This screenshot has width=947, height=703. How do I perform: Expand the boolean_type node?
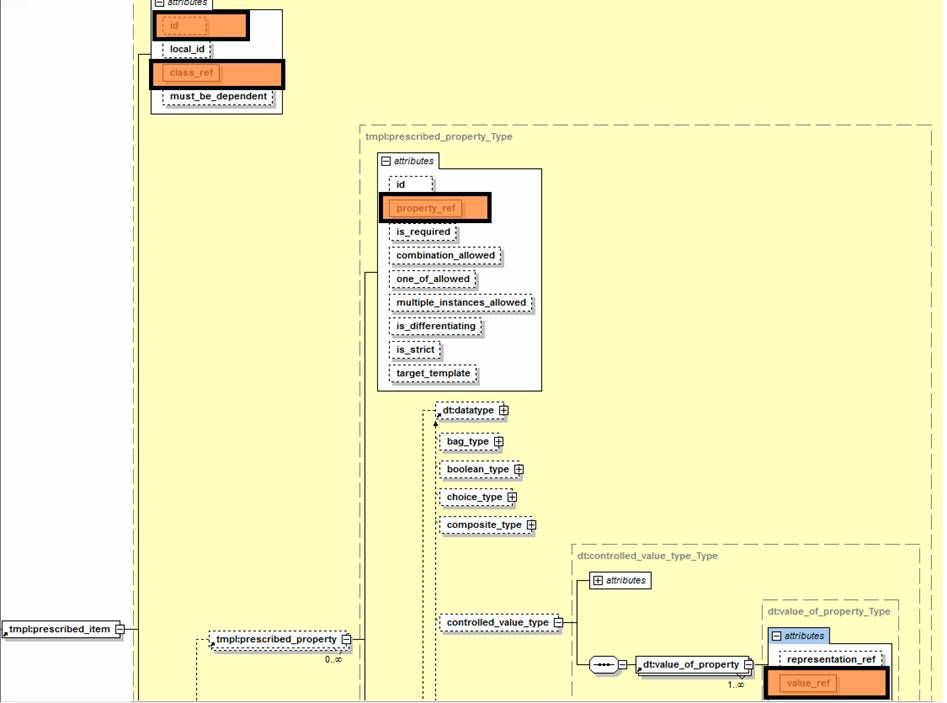[518, 469]
